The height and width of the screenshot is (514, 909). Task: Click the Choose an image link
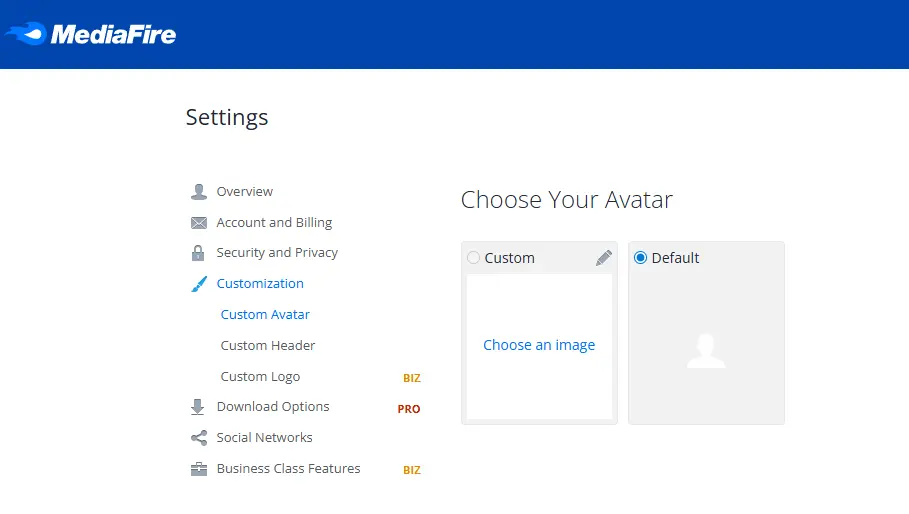[x=539, y=345]
